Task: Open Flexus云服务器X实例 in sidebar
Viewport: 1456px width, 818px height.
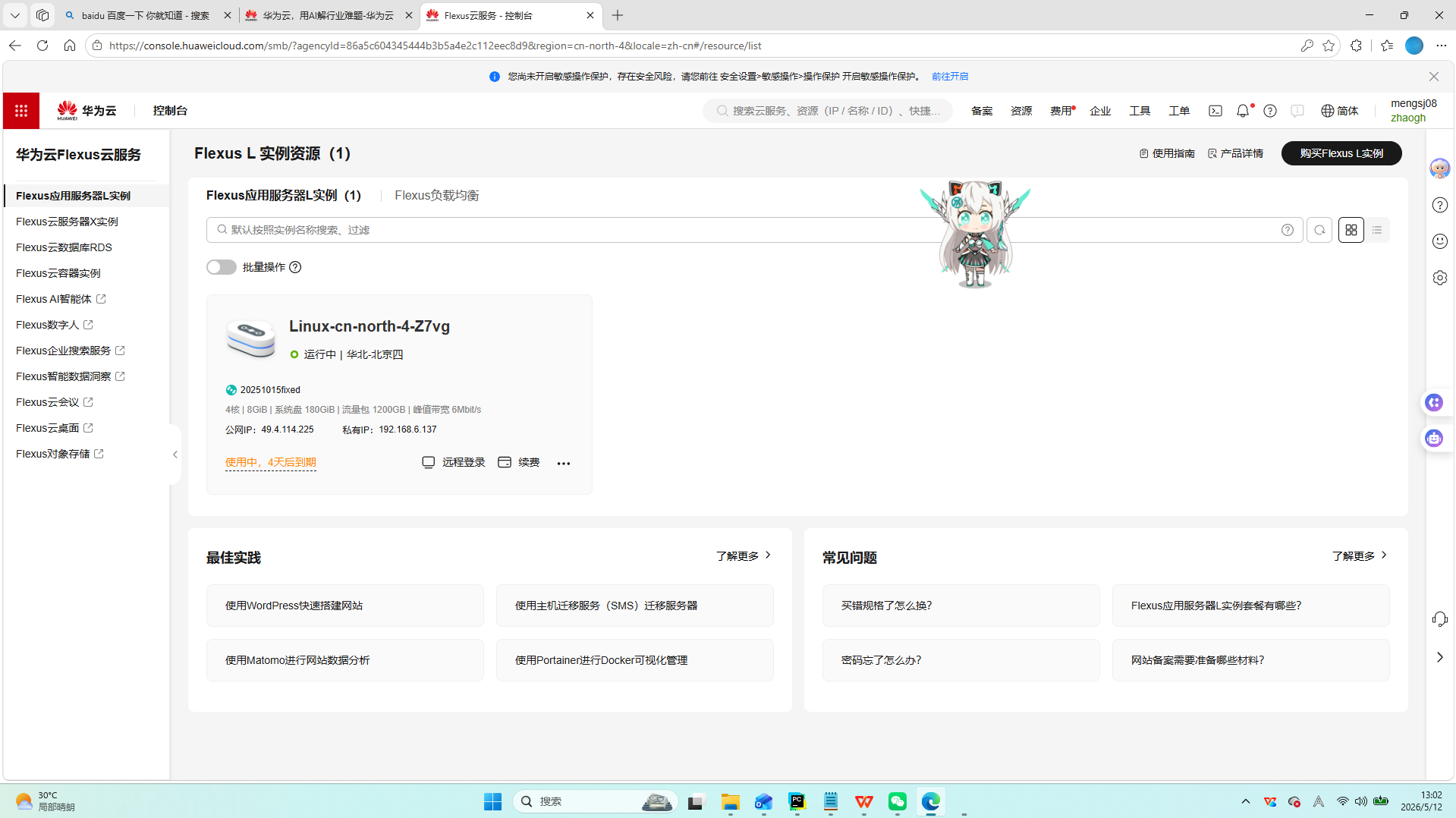Action: 67,222
